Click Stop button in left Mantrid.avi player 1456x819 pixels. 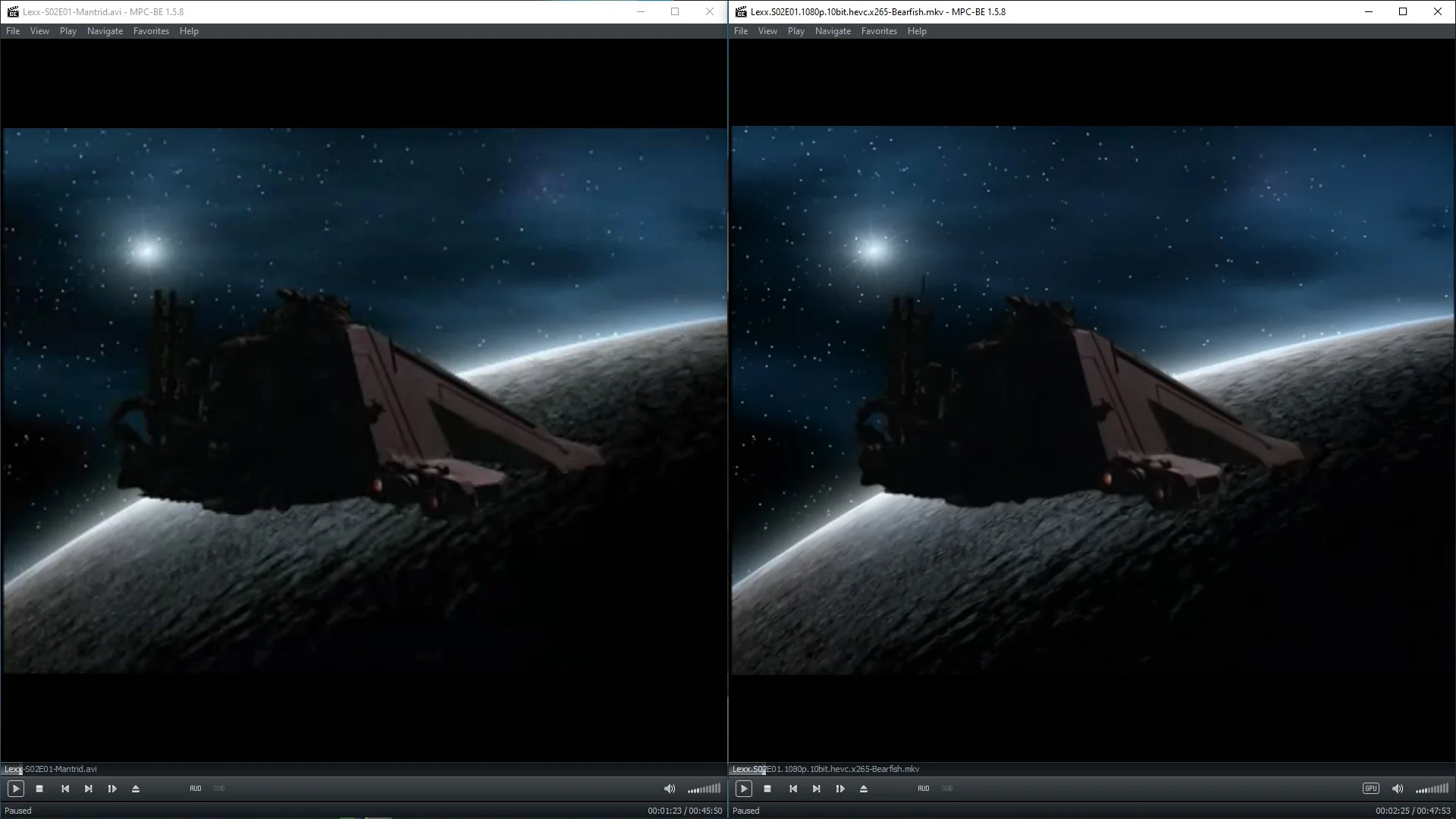39,789
